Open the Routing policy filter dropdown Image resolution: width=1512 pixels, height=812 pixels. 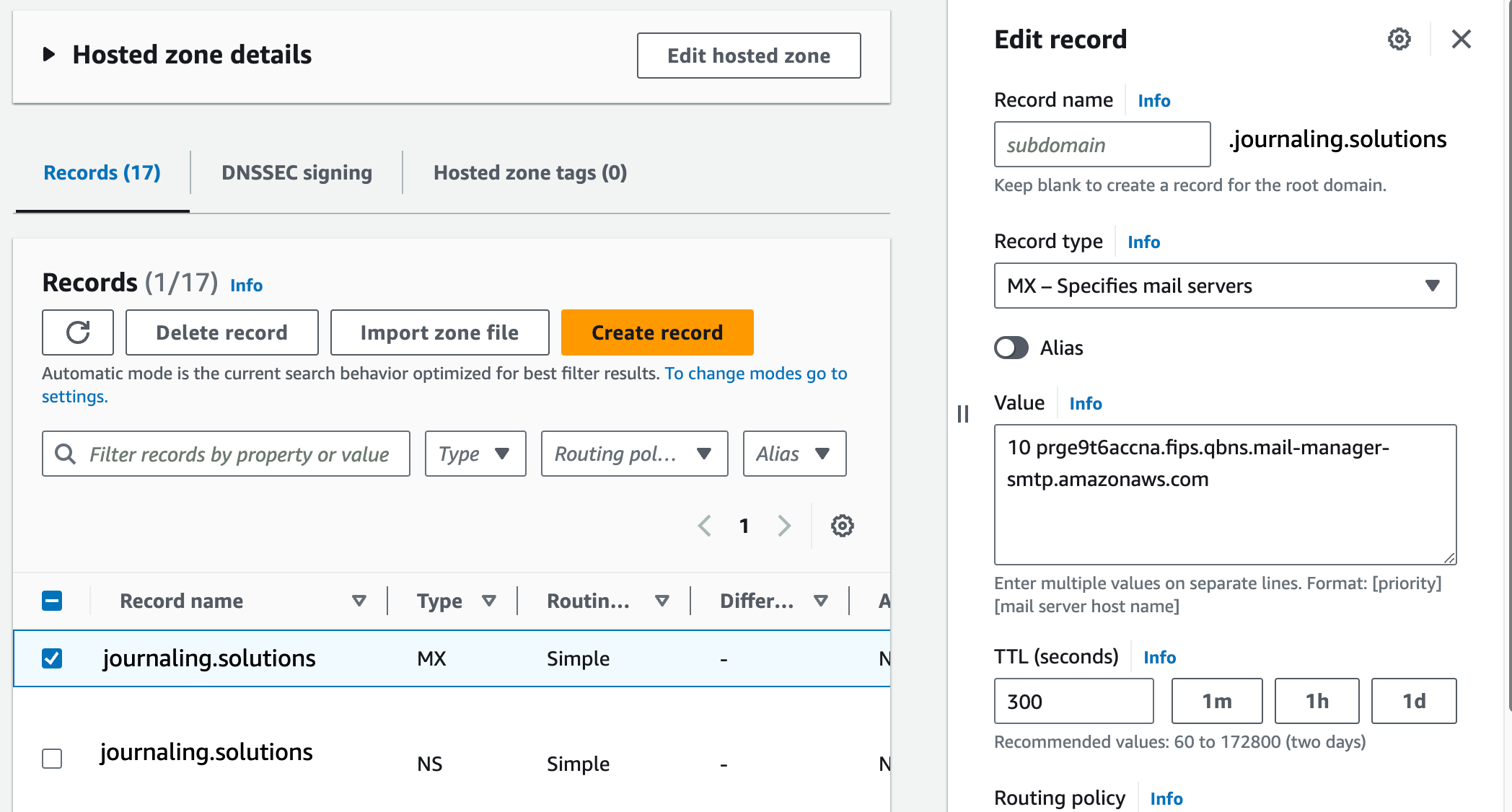(x=633, y=454)
